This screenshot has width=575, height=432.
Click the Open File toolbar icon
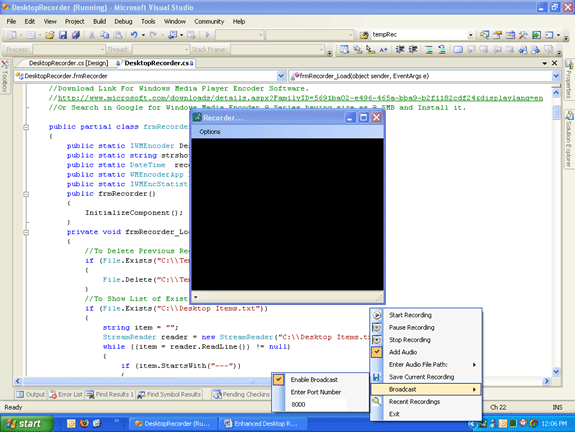coord(50,35)
